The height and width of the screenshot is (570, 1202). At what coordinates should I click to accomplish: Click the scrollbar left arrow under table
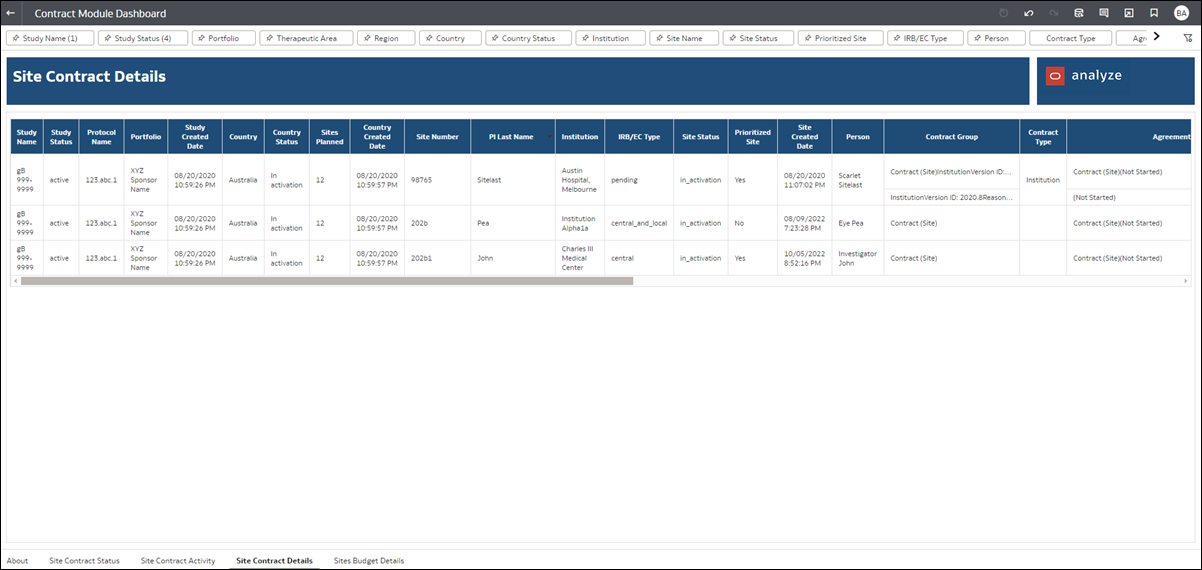[15, 281]
